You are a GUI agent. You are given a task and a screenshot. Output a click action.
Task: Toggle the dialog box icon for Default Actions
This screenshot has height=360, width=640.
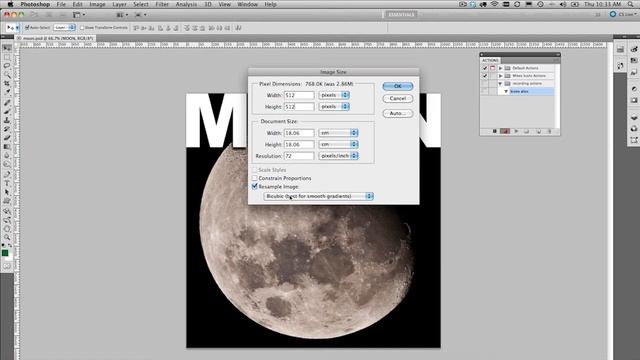(493, 68)
